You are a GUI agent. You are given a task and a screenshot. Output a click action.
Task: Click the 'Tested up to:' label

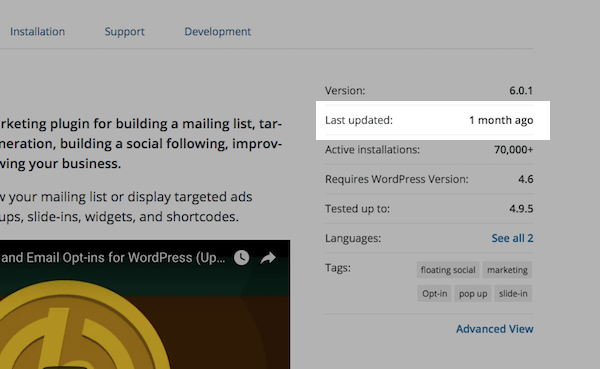point(357,209)
